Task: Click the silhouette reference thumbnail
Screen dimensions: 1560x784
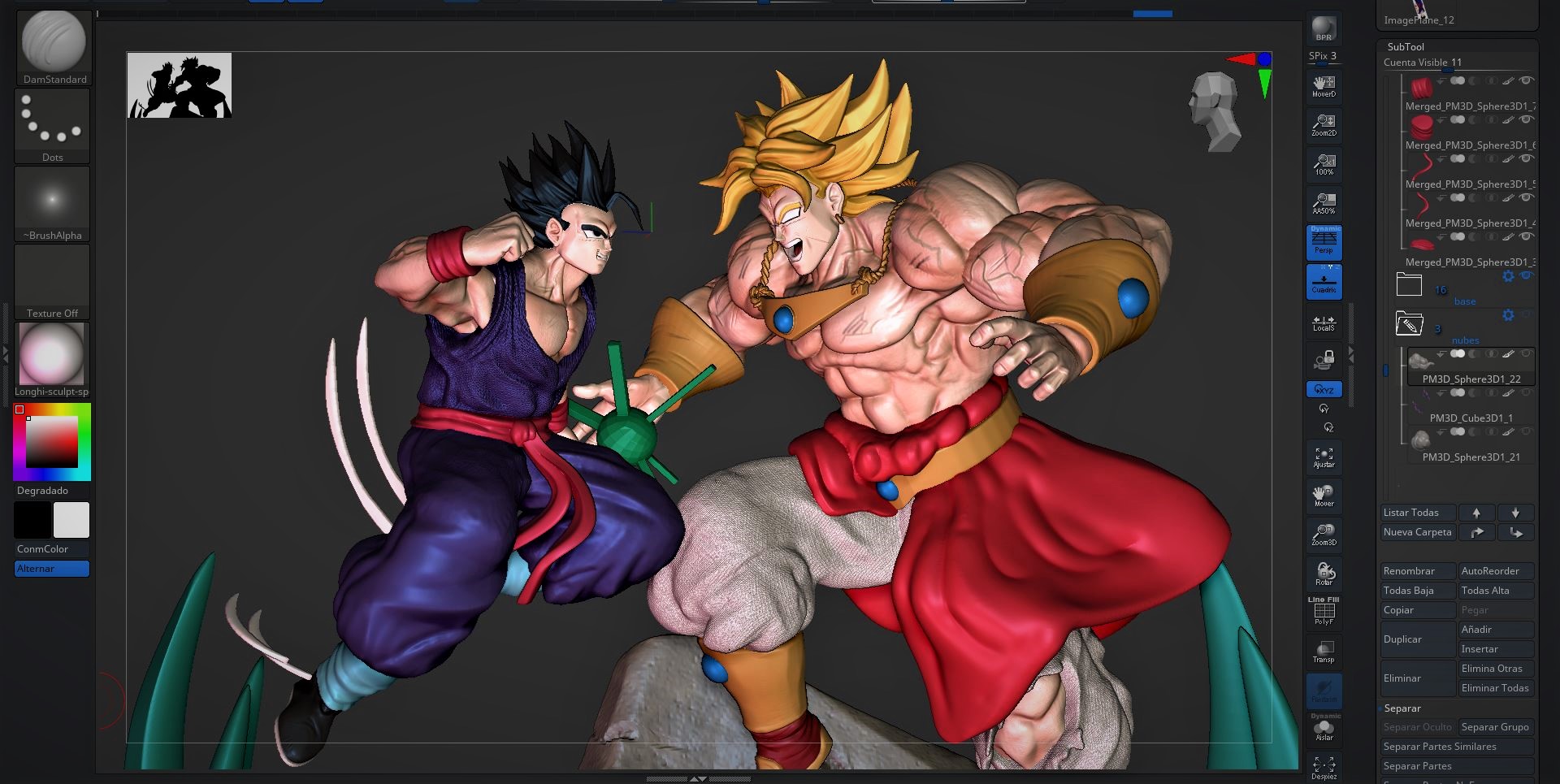Action: [x=180, y=85]
